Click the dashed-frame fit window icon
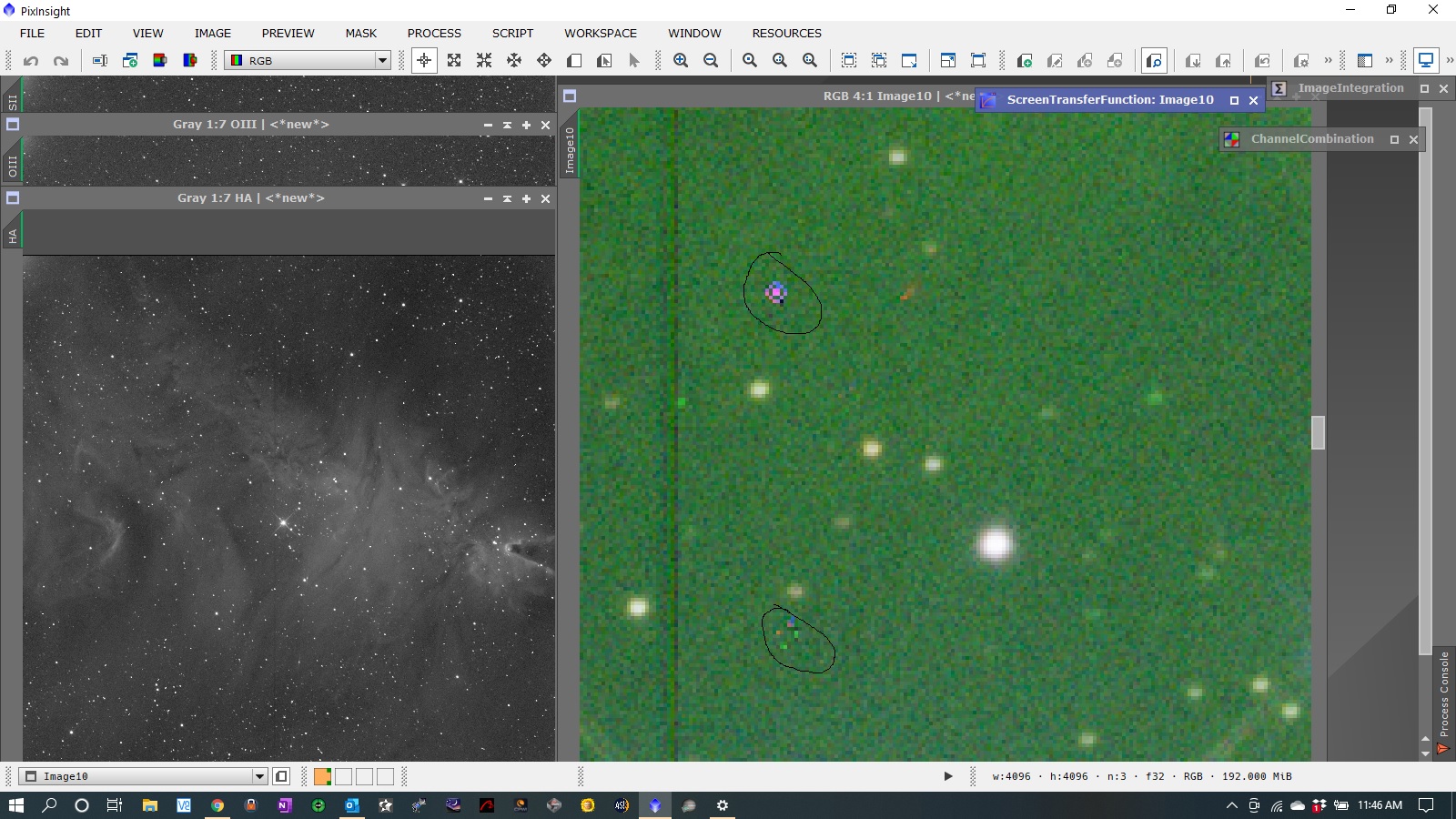 [849, 61]
